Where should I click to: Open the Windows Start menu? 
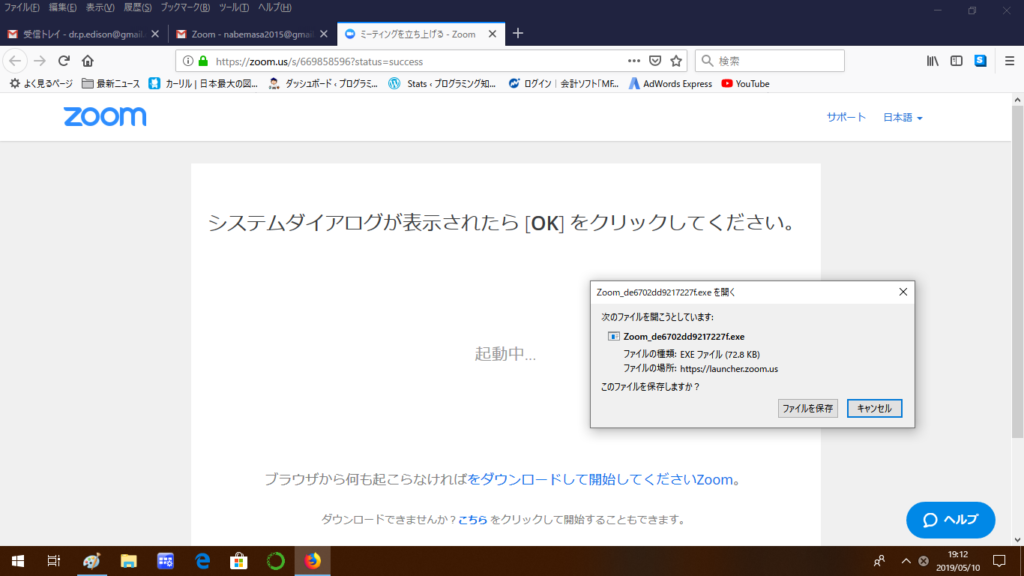coord(18,561)
